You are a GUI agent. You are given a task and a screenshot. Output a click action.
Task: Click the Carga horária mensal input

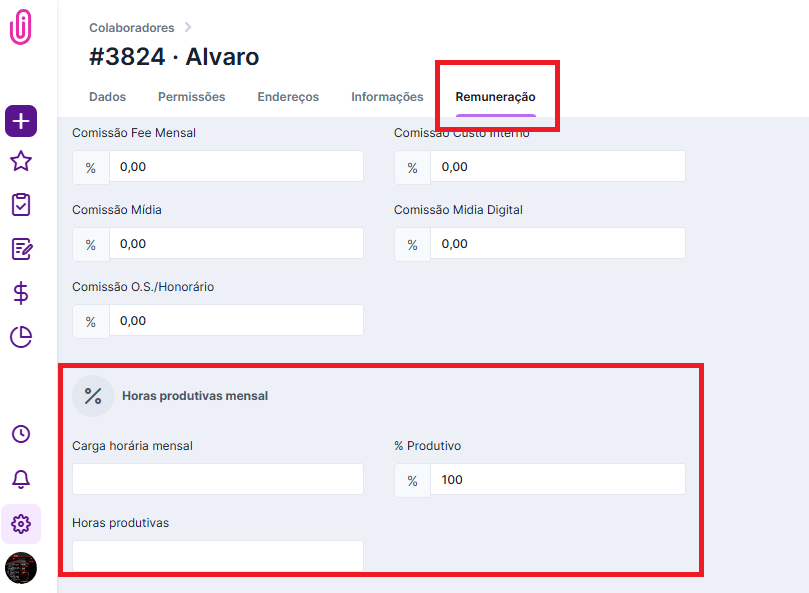(218, 479)
